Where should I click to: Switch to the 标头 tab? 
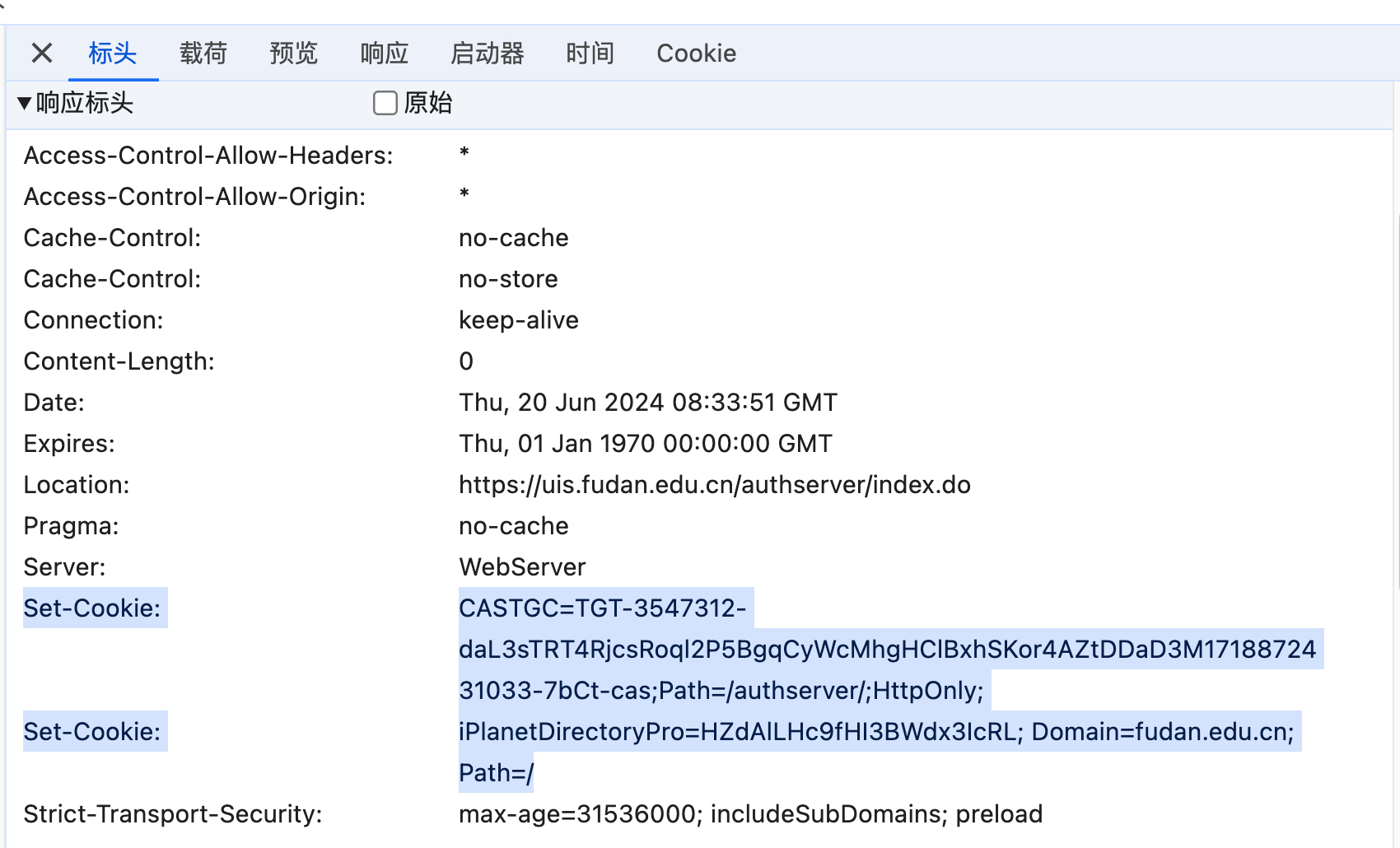click(113, 54)
